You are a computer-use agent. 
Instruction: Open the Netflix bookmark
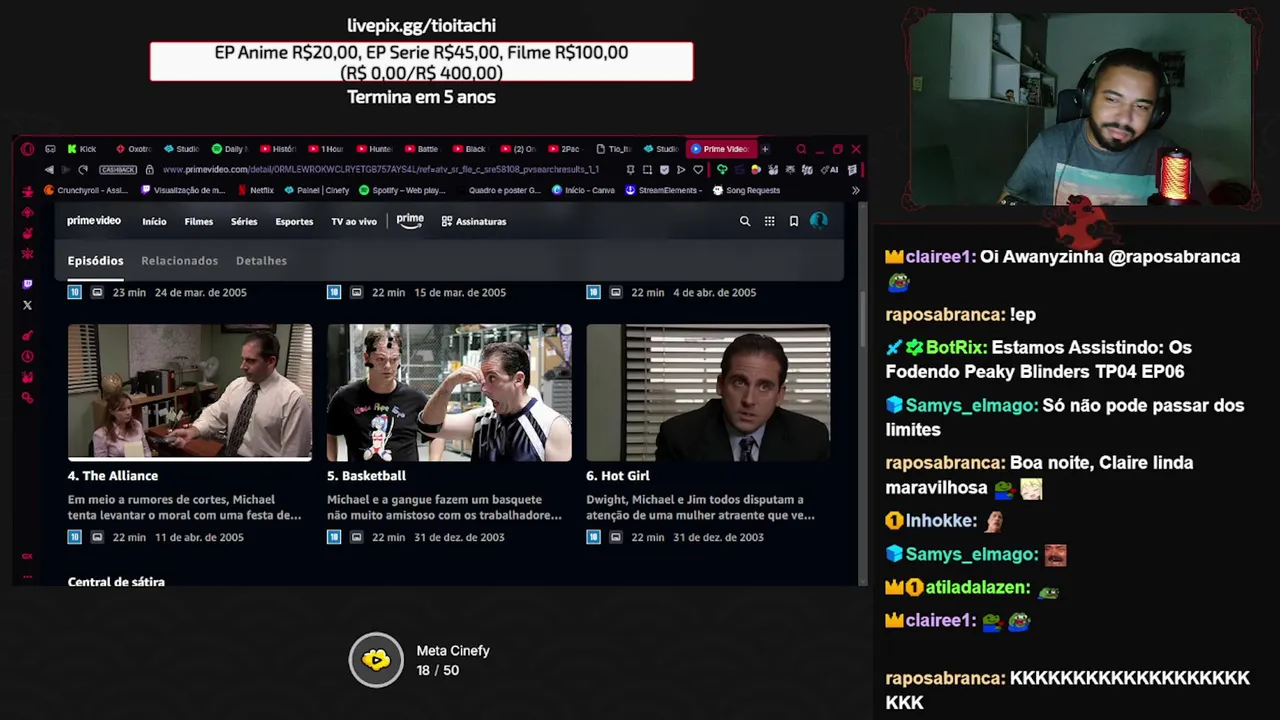coord(255,190)
